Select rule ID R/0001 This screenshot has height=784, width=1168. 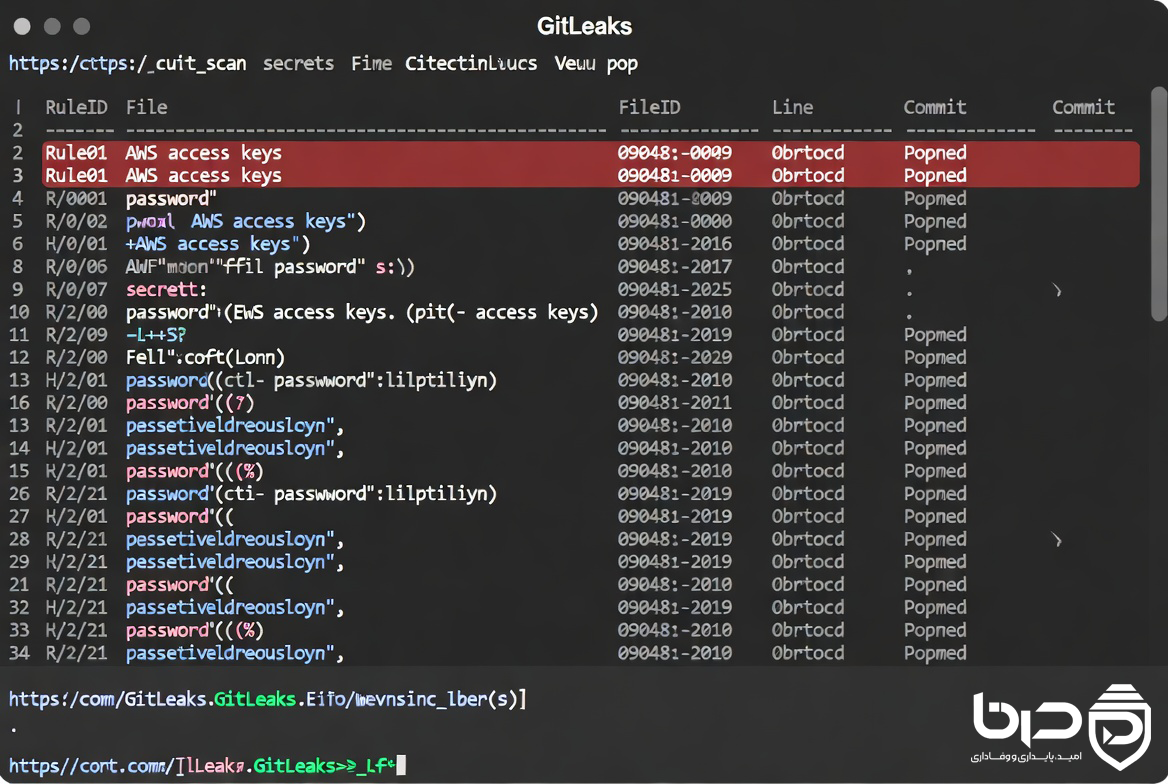click(76, 199)
